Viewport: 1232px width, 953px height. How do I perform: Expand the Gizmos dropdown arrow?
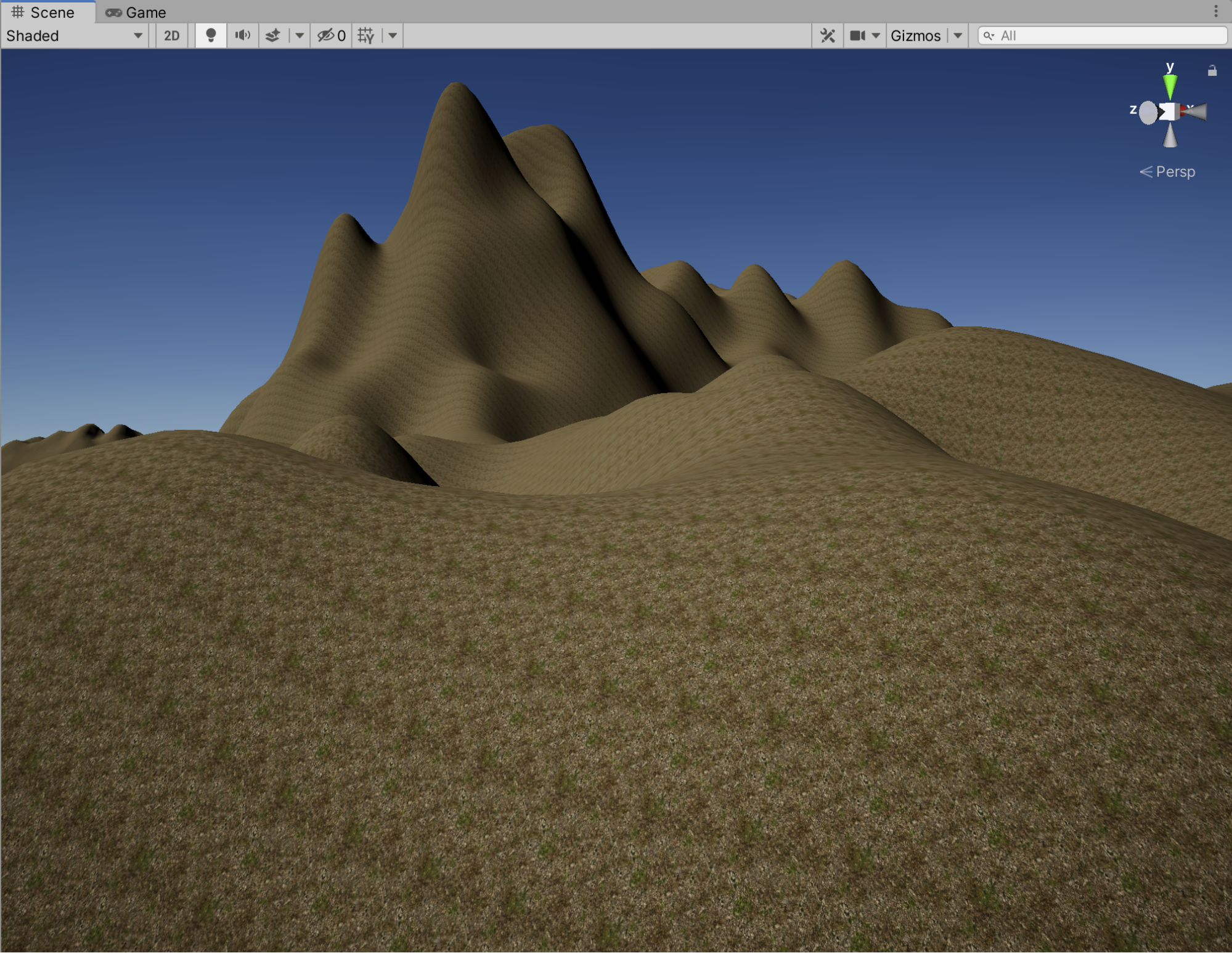pyautogui.click(x=958, y=36)
